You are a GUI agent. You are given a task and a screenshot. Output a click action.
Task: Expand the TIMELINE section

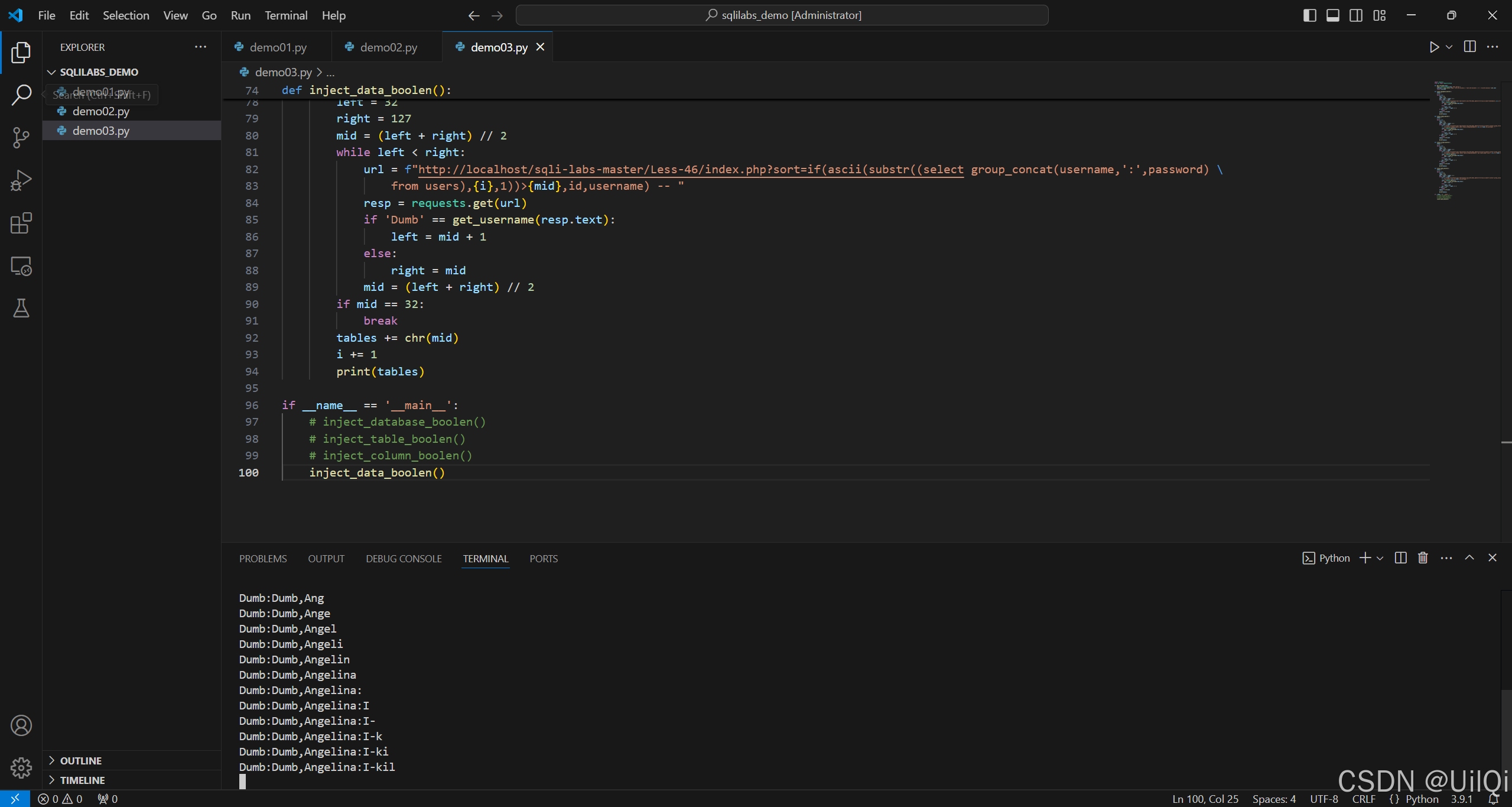82,780
